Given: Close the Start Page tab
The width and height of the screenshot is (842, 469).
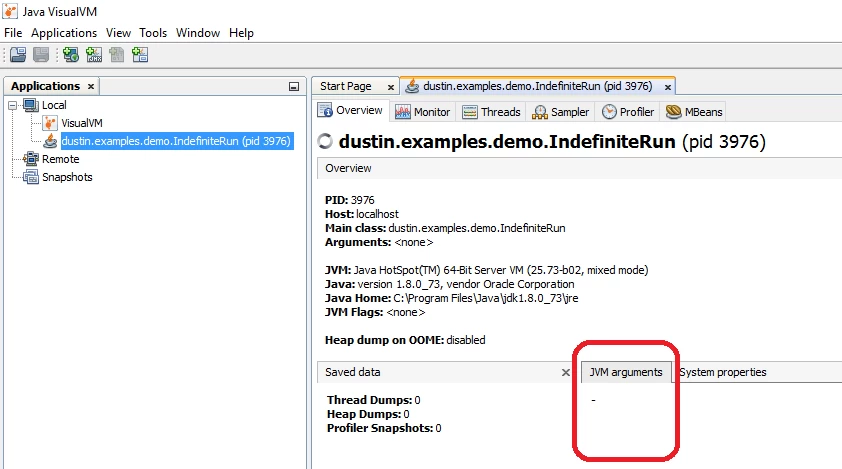Looking at the screenshot, I should point(391,87).
